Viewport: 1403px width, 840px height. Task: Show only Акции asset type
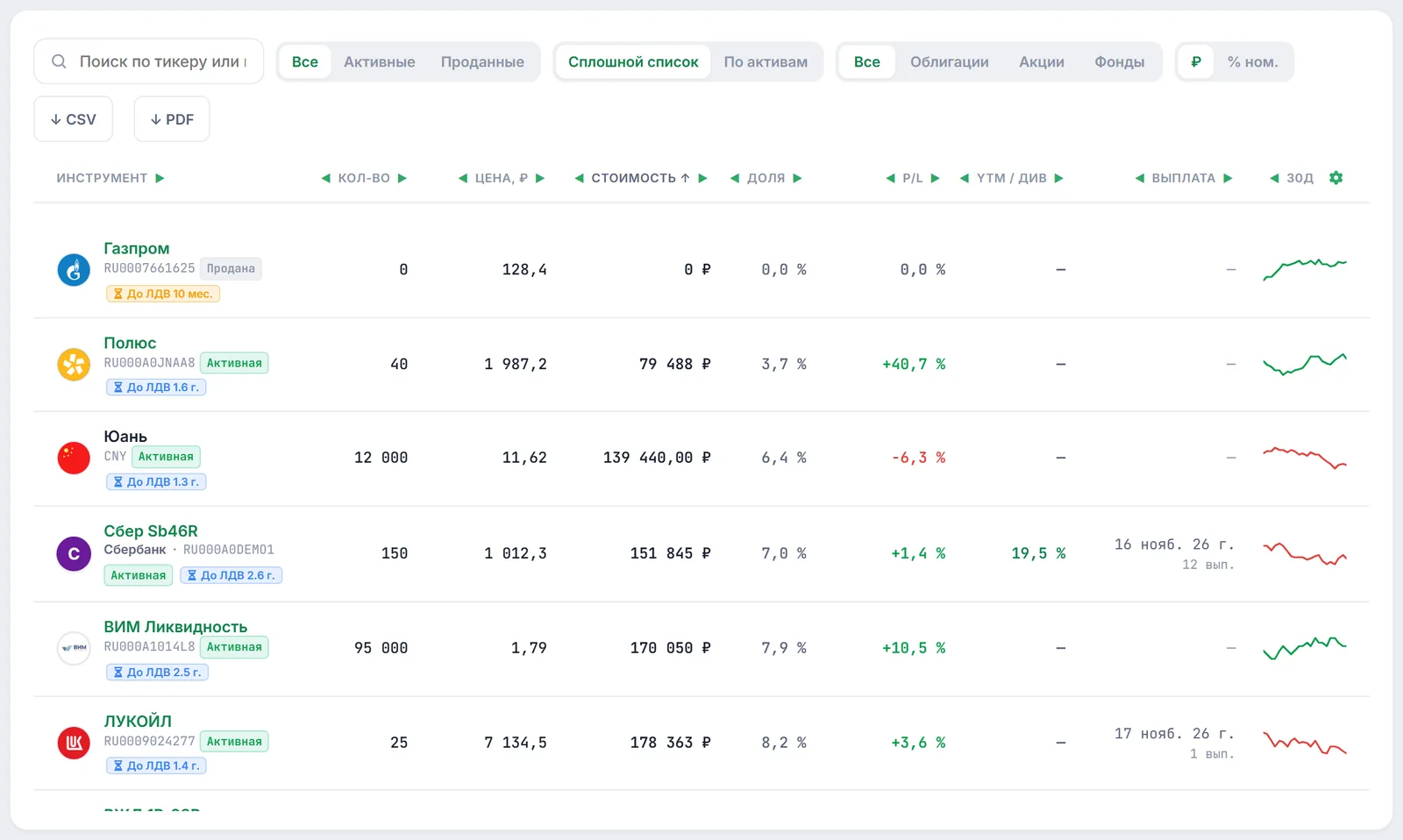point(1041,61)
